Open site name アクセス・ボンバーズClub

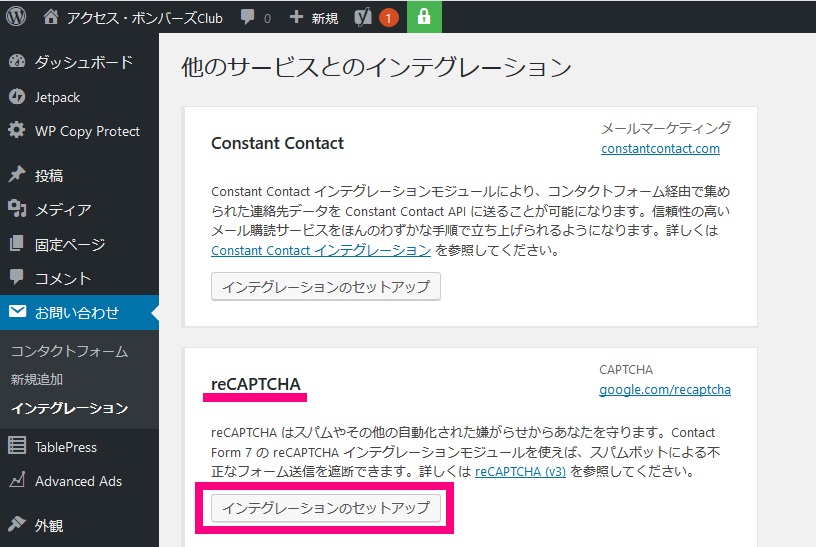[x=144, y=18]
